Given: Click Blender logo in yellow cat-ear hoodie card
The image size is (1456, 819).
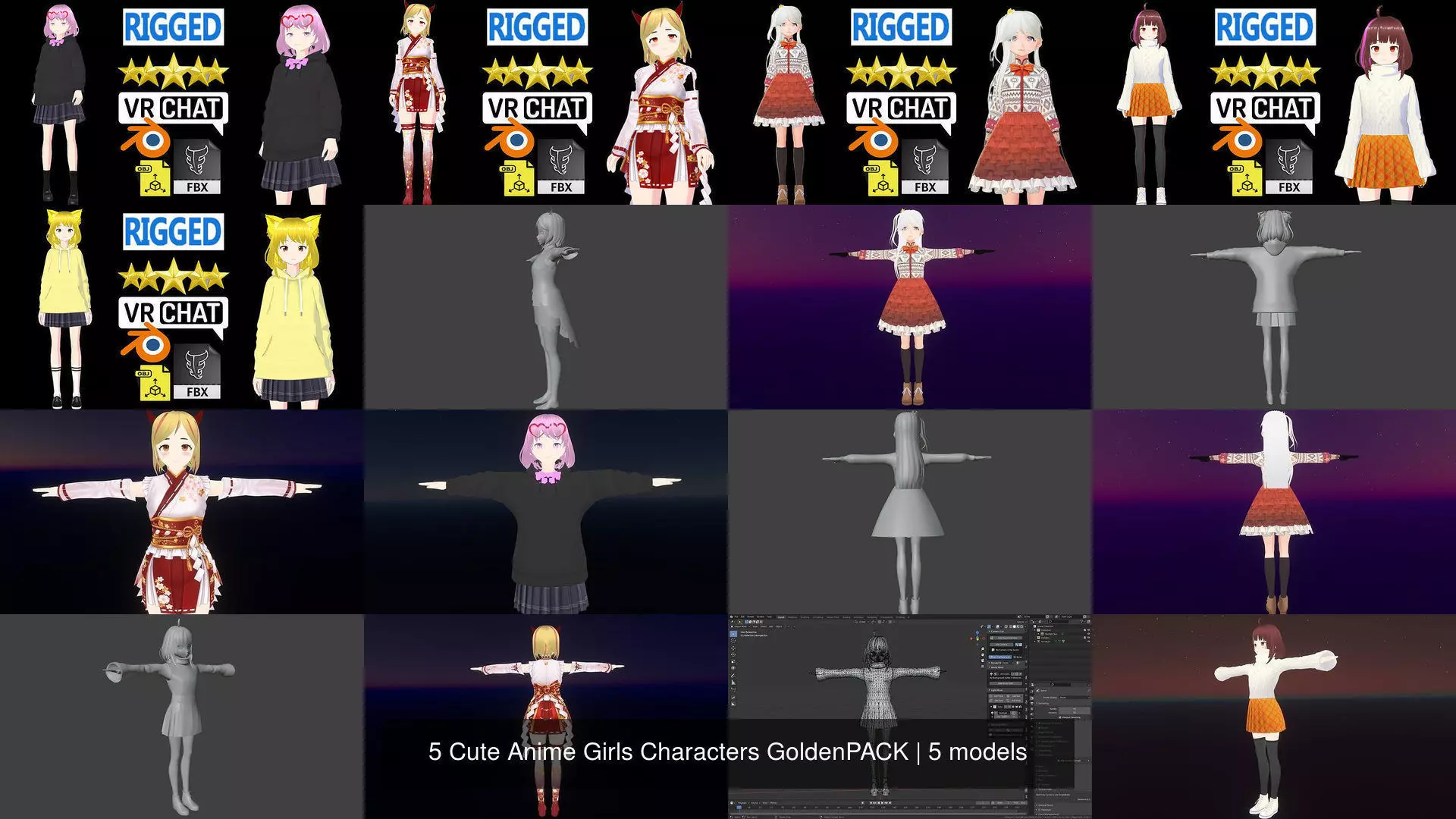Looking at the screenshot, I should pyautogui.click(x=146, y=345).
